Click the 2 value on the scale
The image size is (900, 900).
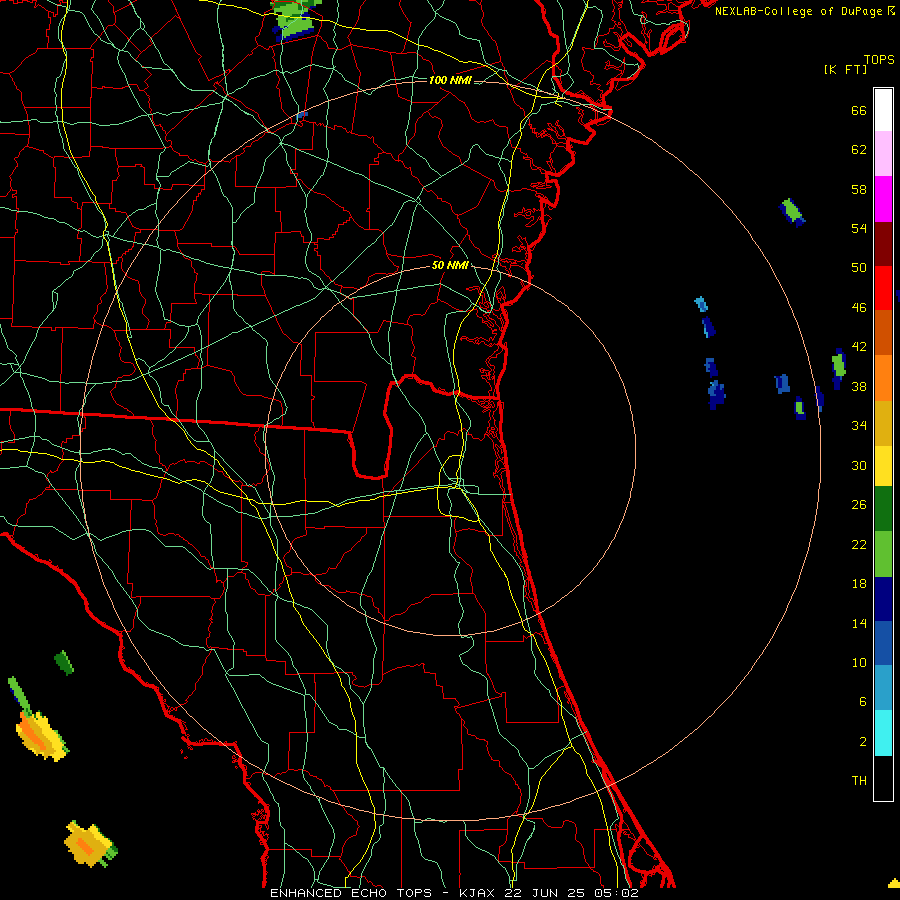[863, 742]
